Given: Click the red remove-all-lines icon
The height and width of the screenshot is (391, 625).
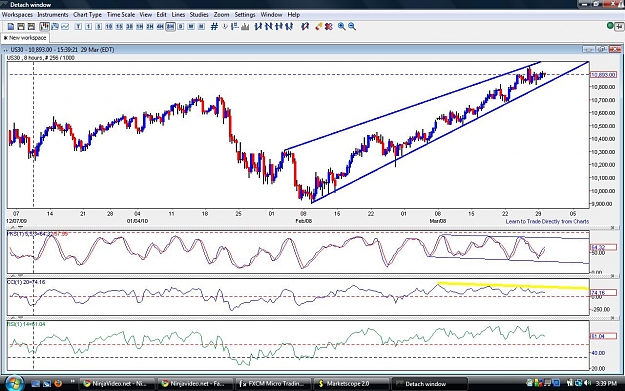Looking at the screenshot, I should click(x=328, y=27).
